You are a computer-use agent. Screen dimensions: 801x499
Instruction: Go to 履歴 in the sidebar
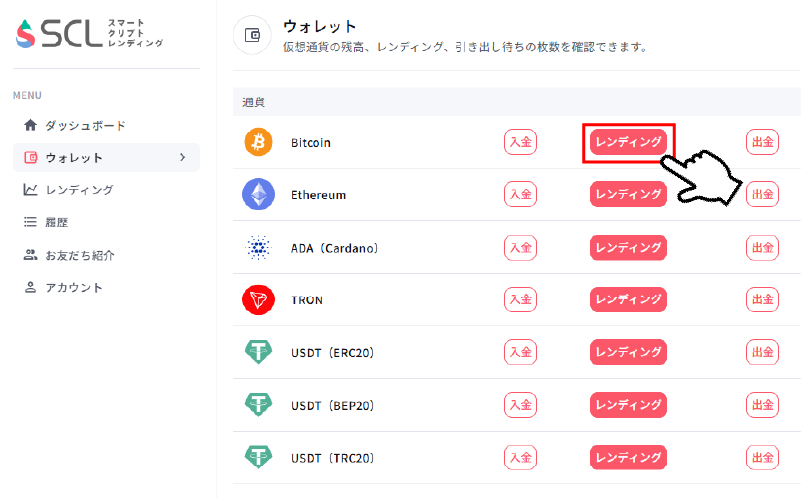[x=57, y=222]
